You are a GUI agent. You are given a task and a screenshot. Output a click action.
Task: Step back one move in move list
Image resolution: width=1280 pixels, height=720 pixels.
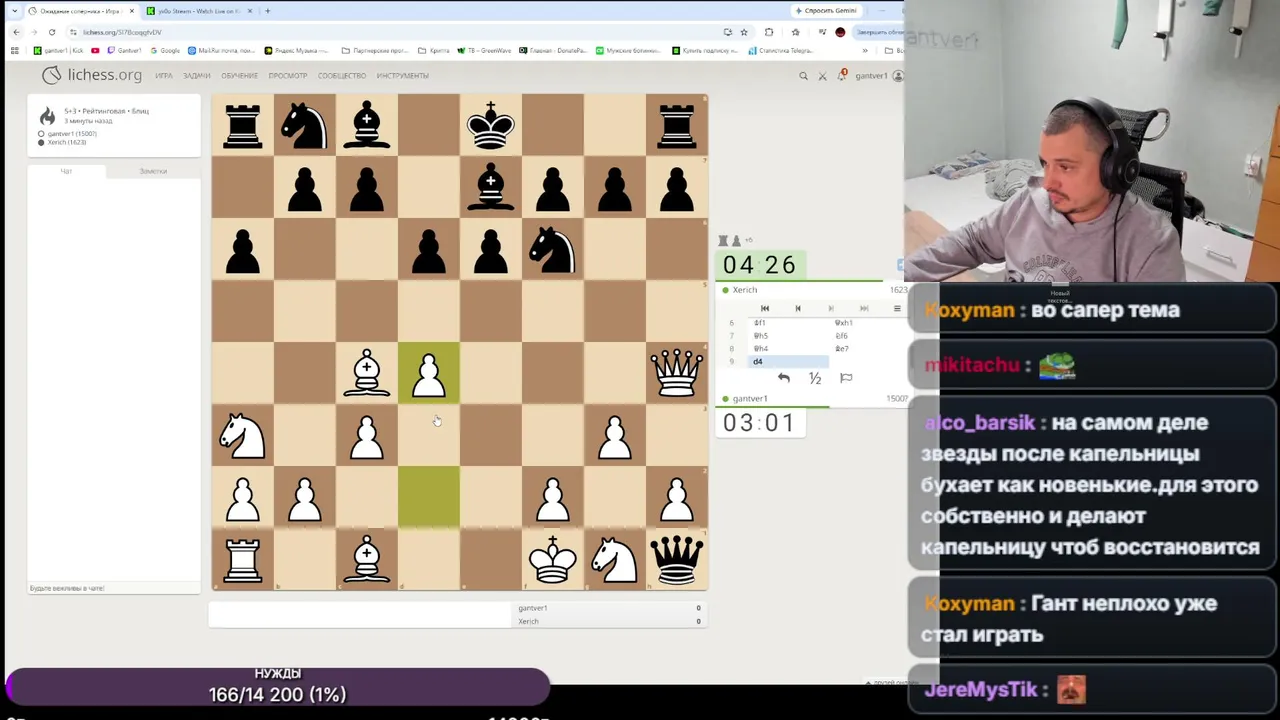[x=798, y=308]
